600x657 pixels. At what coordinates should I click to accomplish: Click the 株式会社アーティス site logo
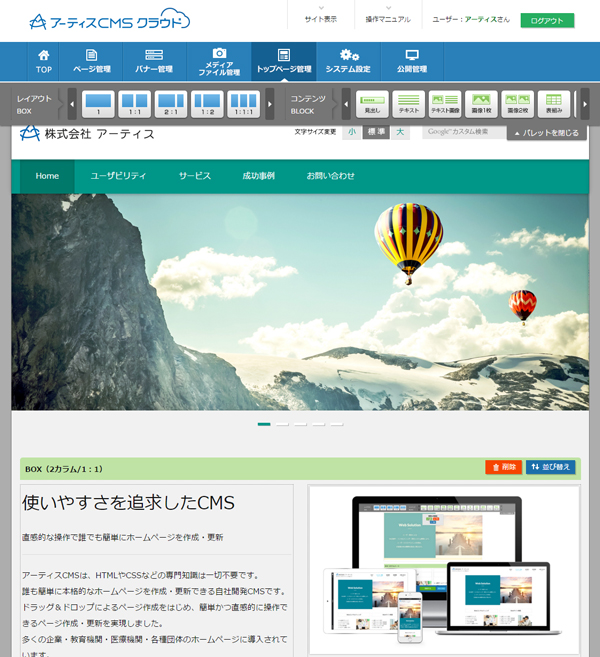pos(87,134)
